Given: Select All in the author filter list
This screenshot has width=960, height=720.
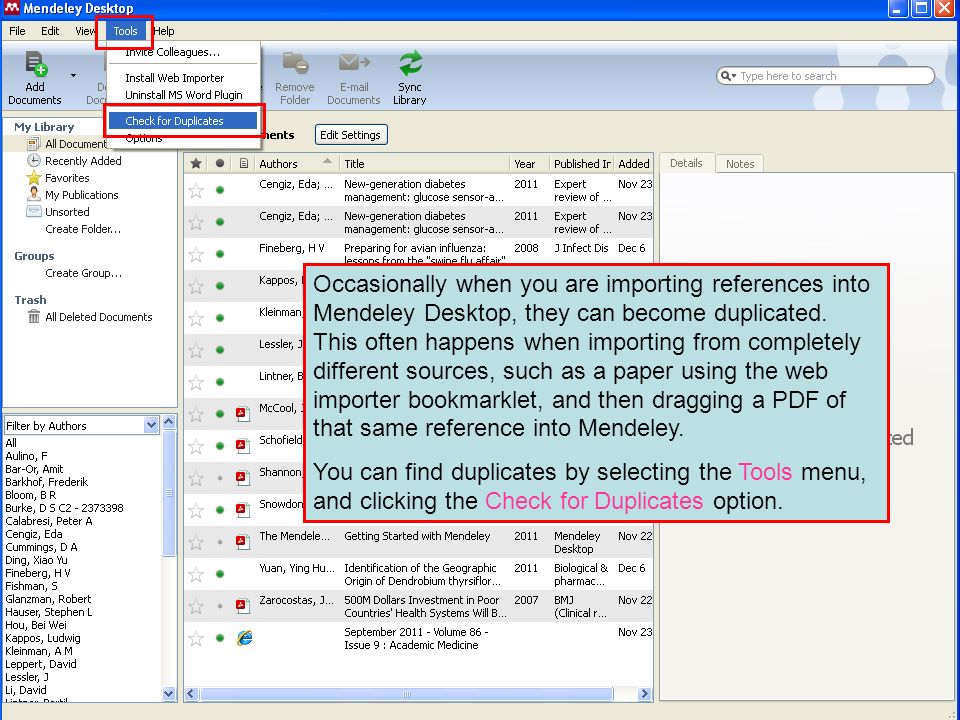Looking at the screenshot, I should pyautogui.click(x=11, y=443).
